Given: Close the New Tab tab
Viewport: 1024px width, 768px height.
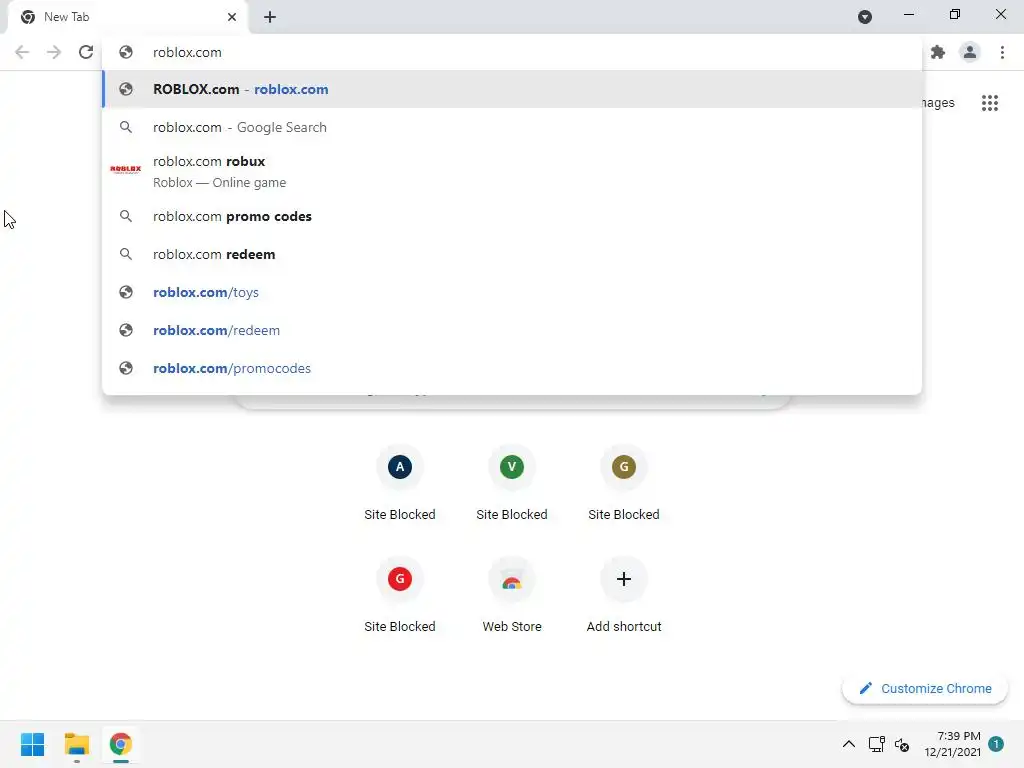Looking at the screenshot, I should [x=232, y=17].
